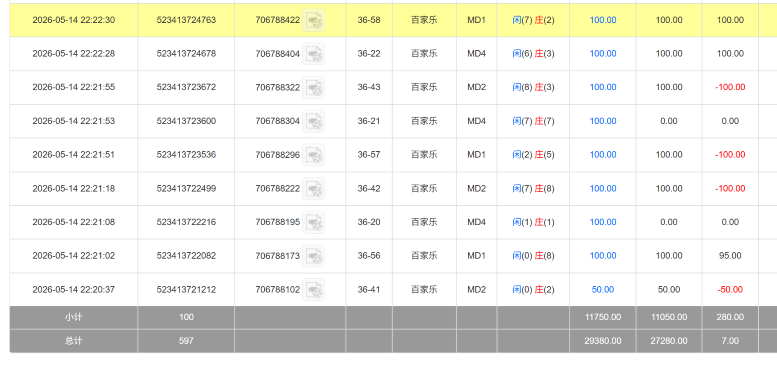Click timestamp 2026-05-14 22:21:51

[x=74, y=155]
